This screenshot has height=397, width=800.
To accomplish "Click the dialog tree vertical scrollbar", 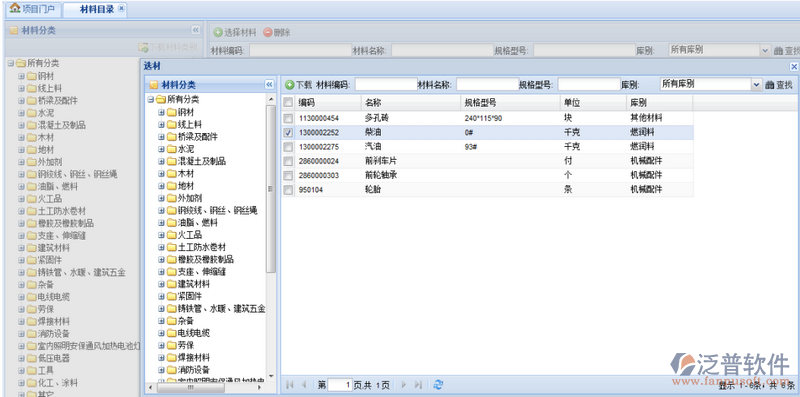I will pos(271,189).
